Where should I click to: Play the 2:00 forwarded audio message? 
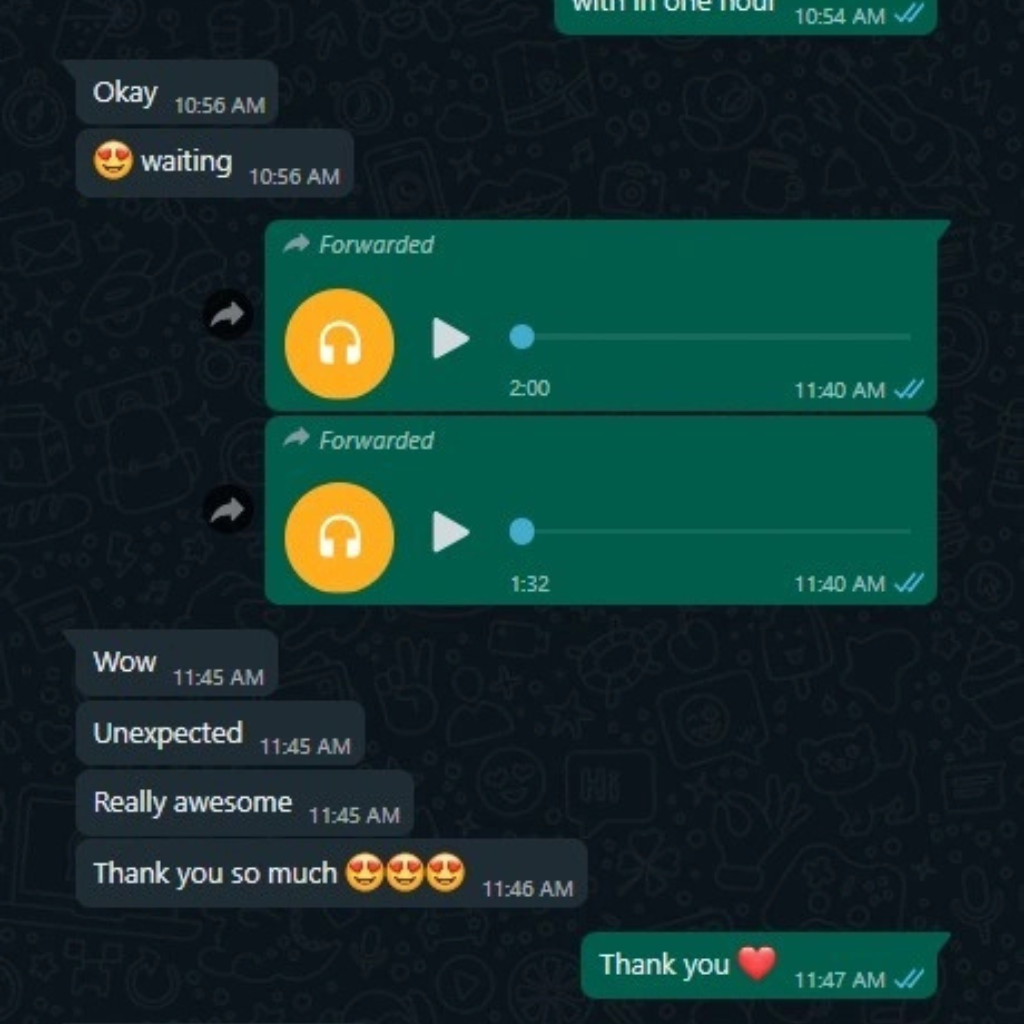click(x=451, y=338)
